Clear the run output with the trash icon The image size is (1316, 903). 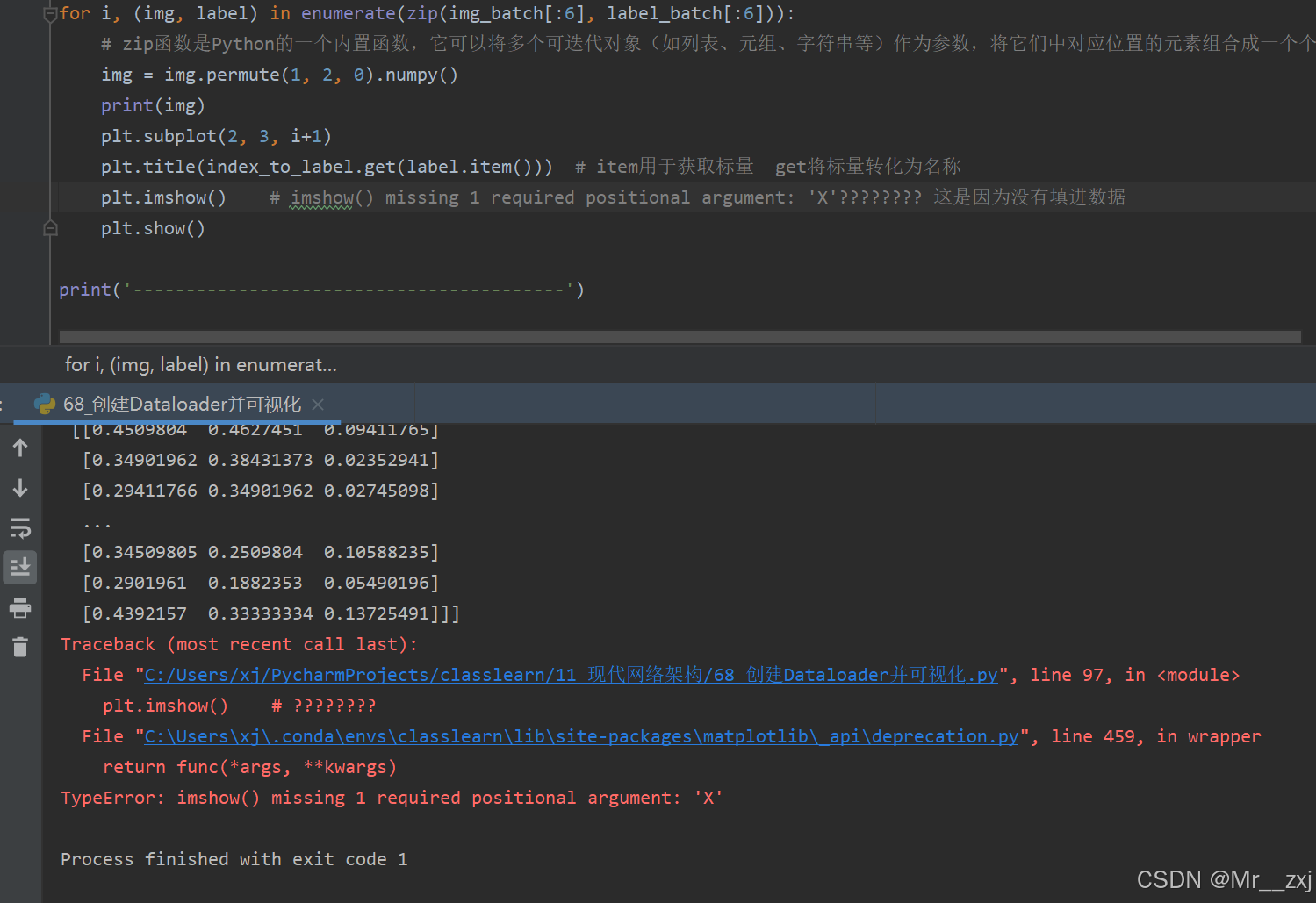coord(19,647)
